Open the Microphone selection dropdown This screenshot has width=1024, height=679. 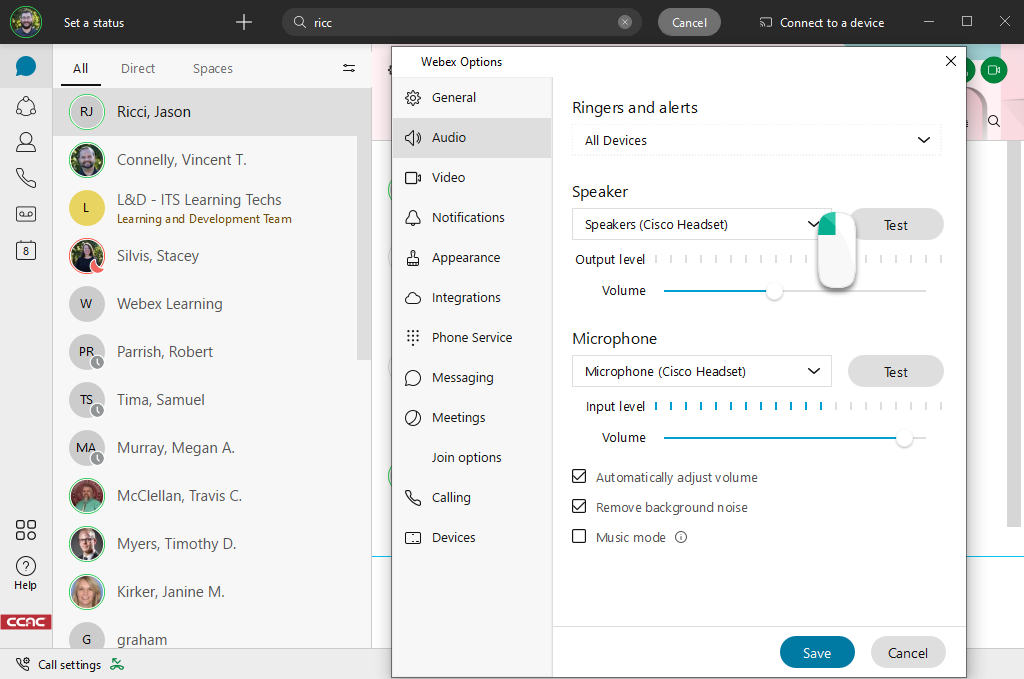tap(700, 371)
